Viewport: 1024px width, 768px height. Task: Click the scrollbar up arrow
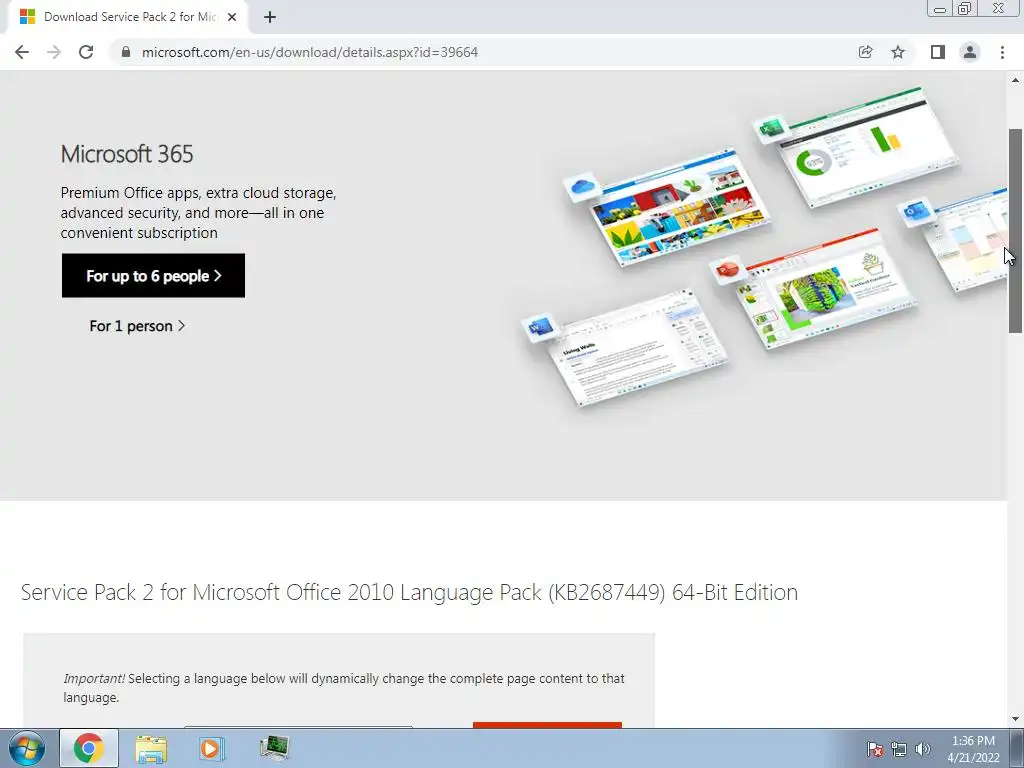coord(1015,80)
